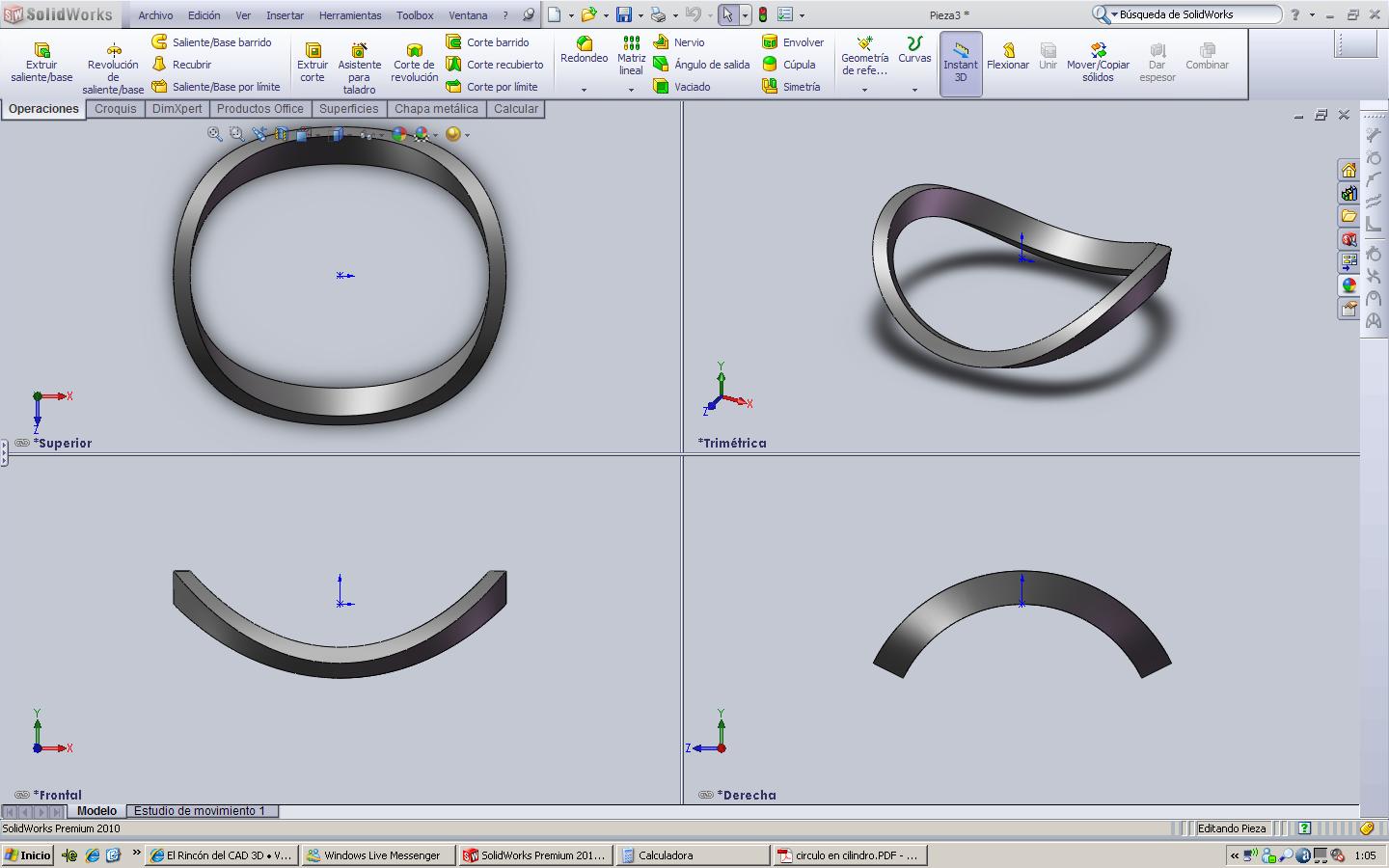Expand the Redondeo dropdown arrow
The height and width of the screenshot is (868, 1389).
pos(584,90)
